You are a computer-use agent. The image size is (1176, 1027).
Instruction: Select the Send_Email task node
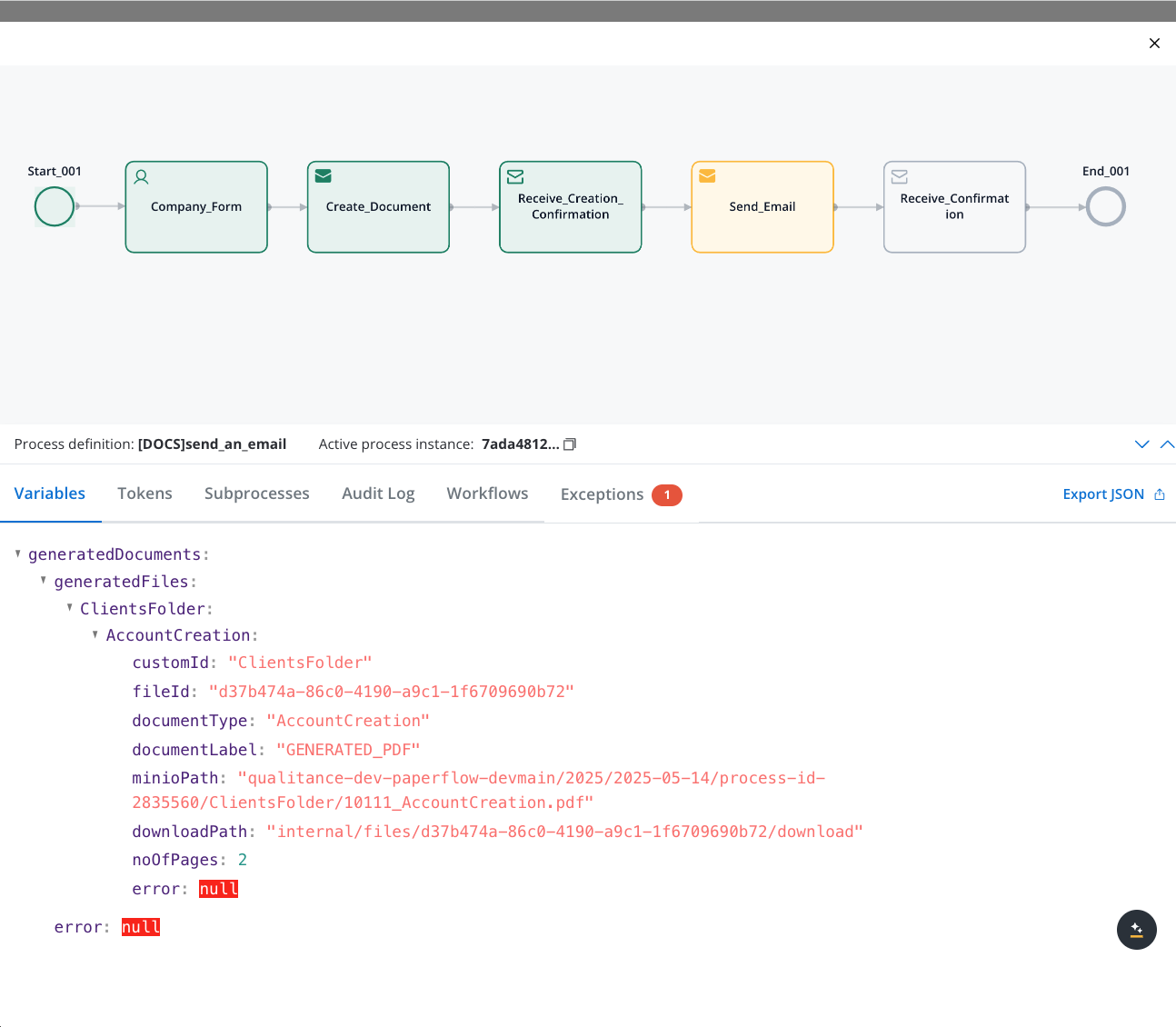point(762,207)
